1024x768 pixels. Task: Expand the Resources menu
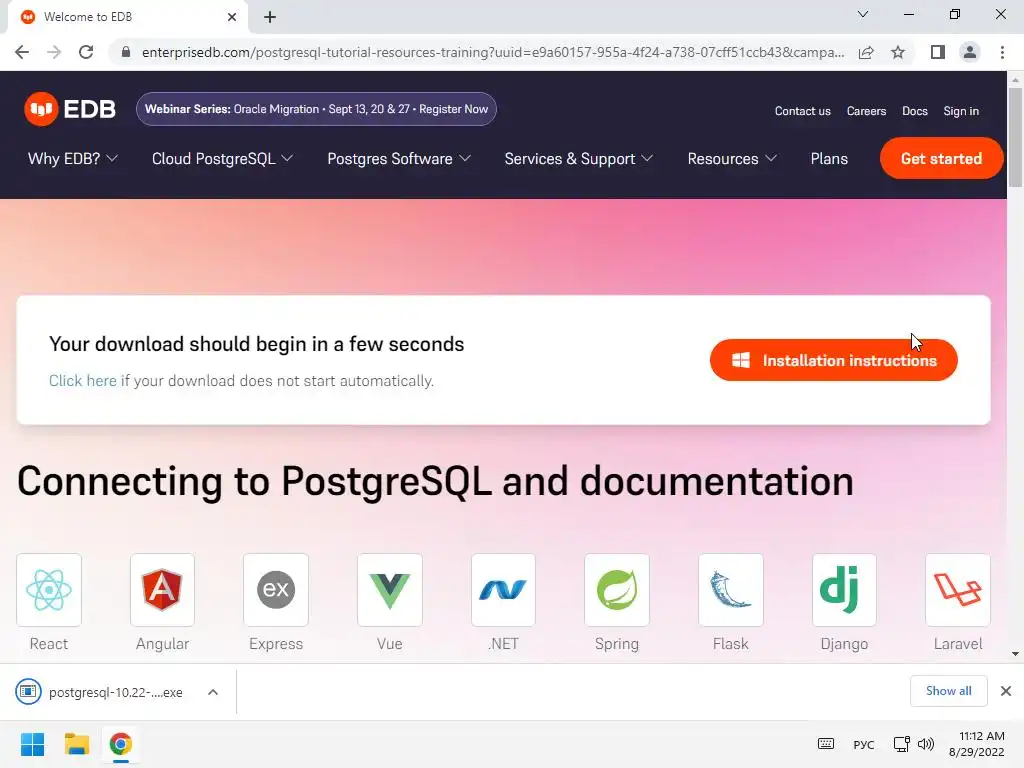(x=731, y=159)
